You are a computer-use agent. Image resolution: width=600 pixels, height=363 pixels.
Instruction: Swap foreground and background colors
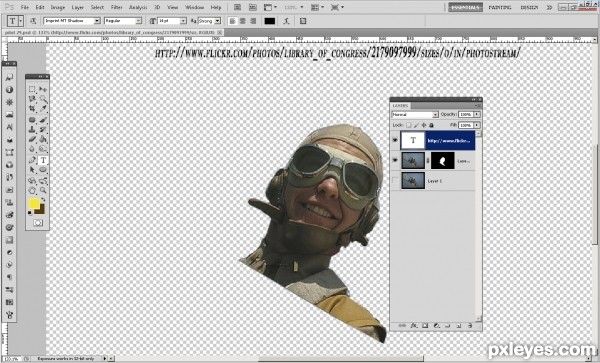(x=43, y=200)
